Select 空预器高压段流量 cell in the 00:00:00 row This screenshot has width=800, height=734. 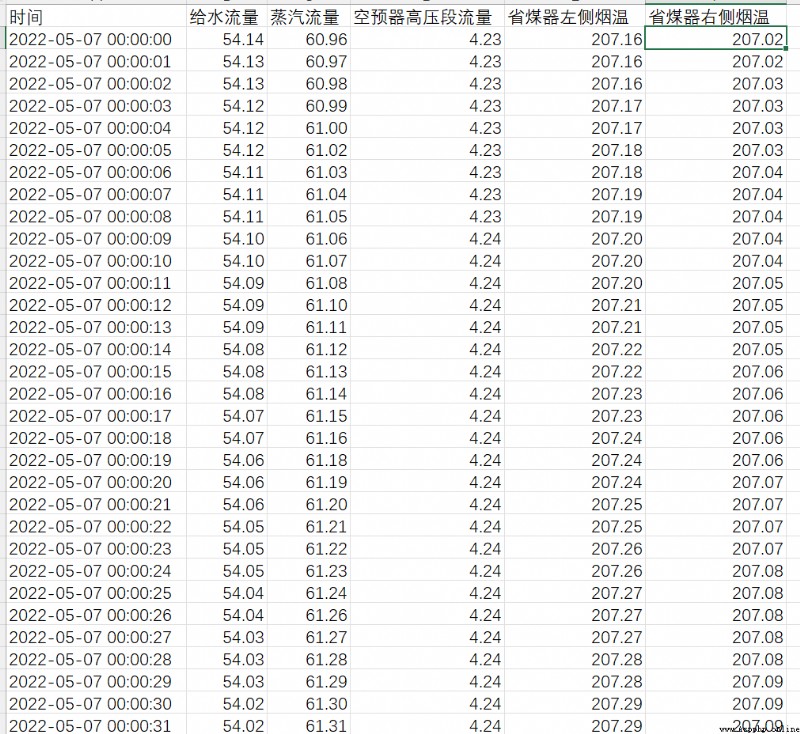[428, 39]
